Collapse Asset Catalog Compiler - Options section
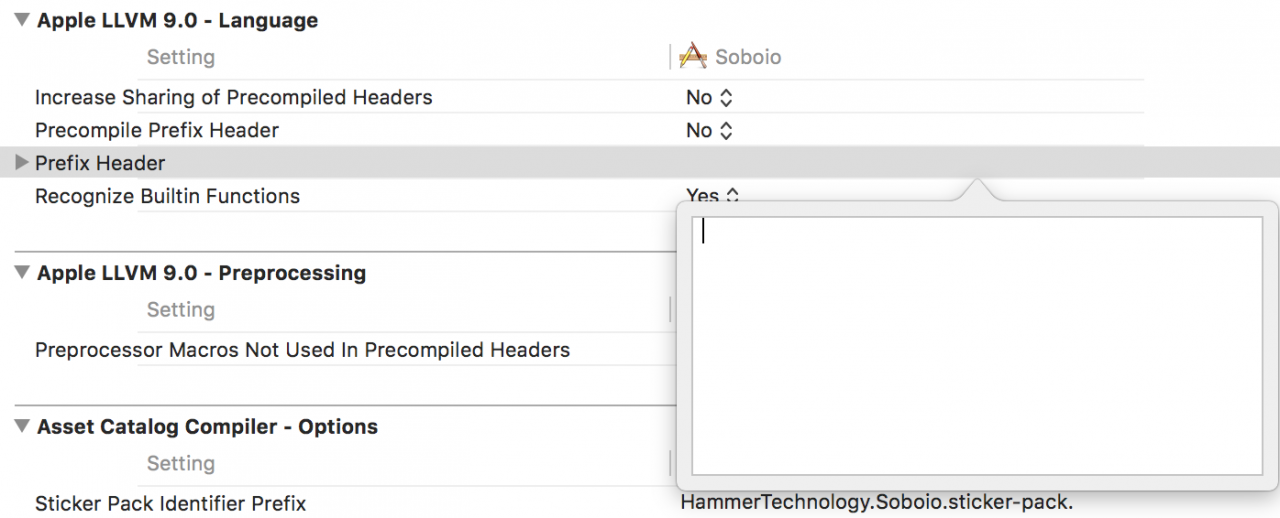1280x518 pixels. tap(22, 426)
